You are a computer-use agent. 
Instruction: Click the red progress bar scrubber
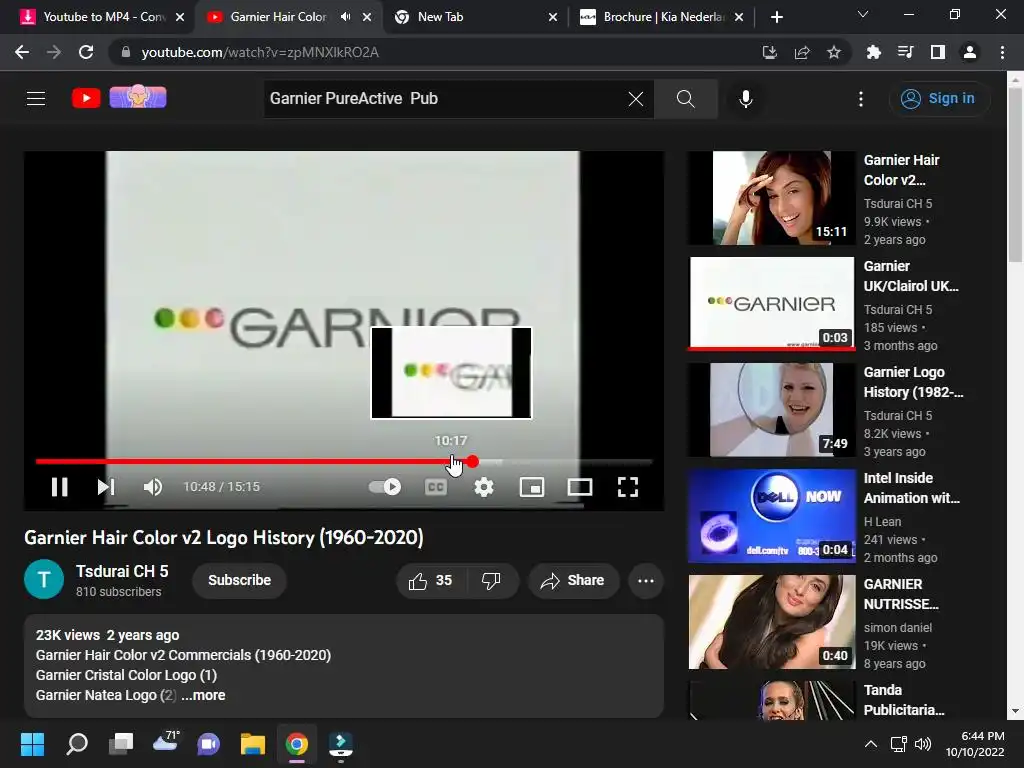[472, 462]
